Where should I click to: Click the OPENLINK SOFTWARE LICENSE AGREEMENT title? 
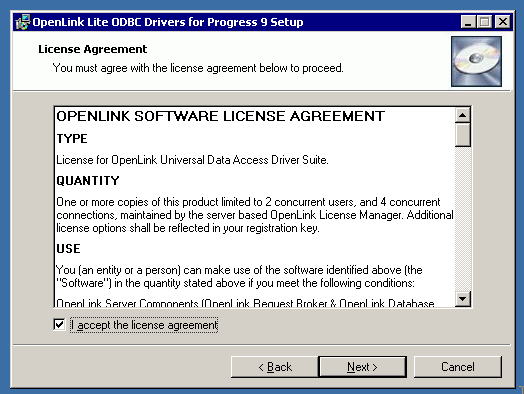(221, 116)
